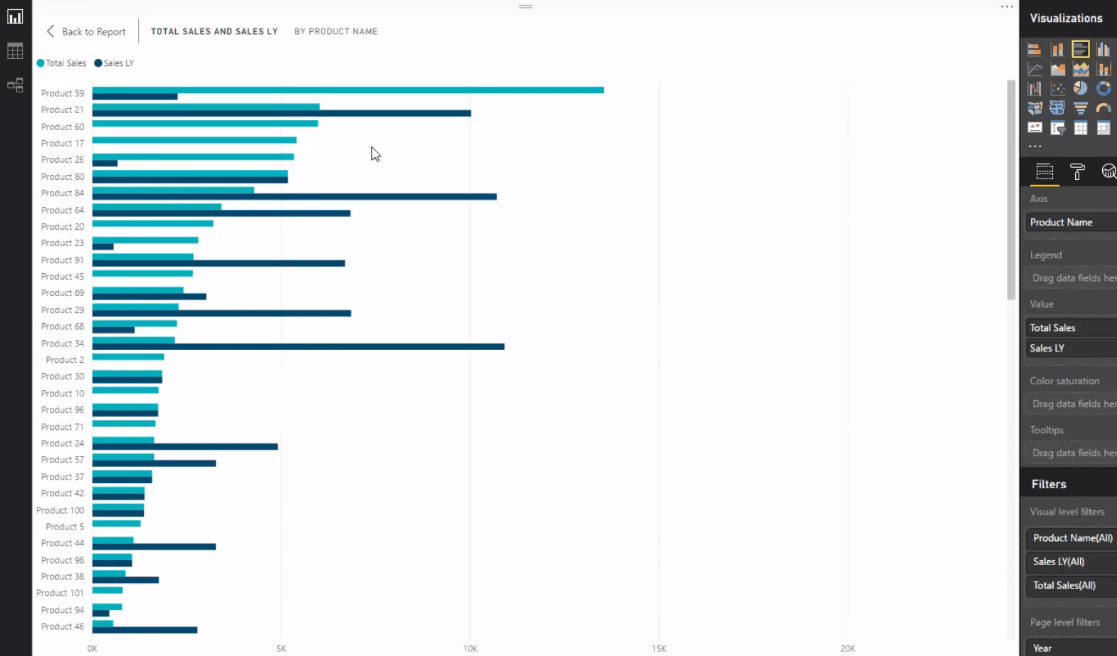The width and height of the screenshot is (1117, 656).
Task: Select the stacked column chart visual
Action: (x=1057, y=49)
